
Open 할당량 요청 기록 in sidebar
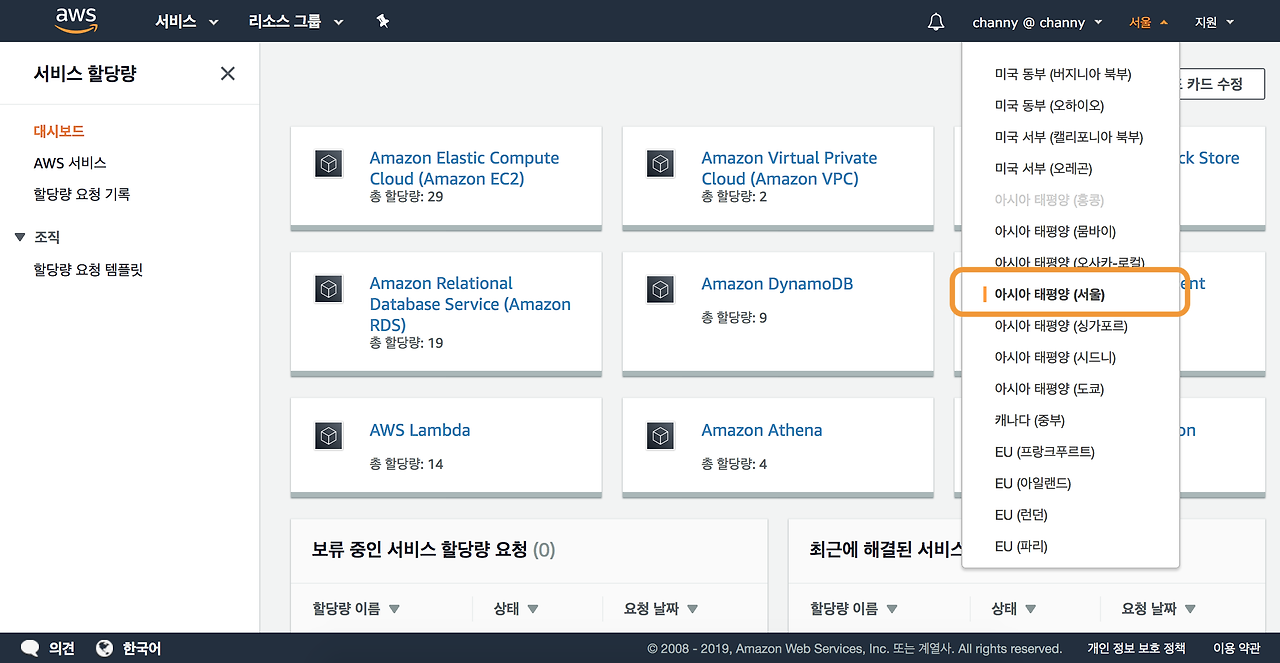(82, 194)
